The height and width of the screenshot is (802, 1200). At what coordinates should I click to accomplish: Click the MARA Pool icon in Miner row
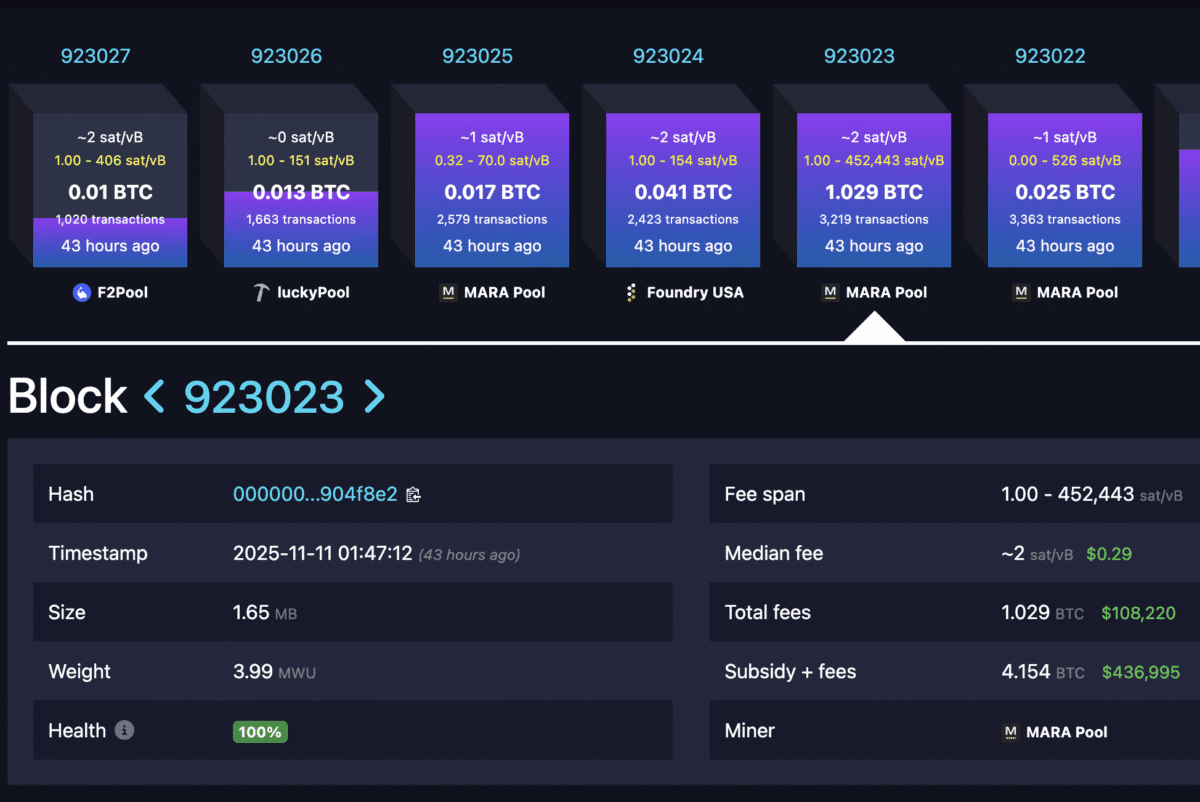pyautogui.click(x=1010, y=732)
